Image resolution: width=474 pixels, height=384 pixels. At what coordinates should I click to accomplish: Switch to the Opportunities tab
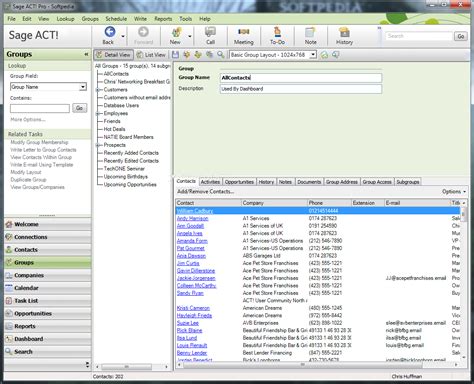239,182
